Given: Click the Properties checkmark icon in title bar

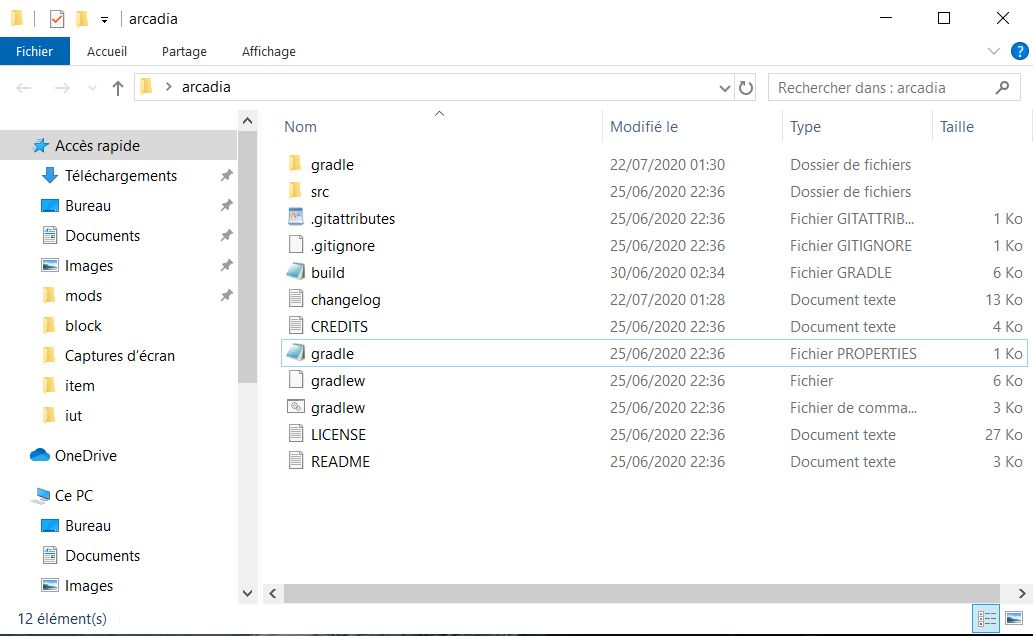Looking at the screenshot, I should (x=57, y=19).
